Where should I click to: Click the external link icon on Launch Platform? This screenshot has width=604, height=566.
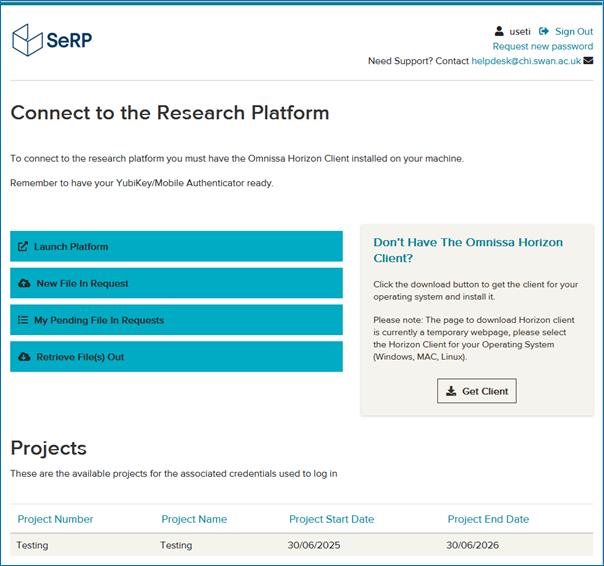23,247
